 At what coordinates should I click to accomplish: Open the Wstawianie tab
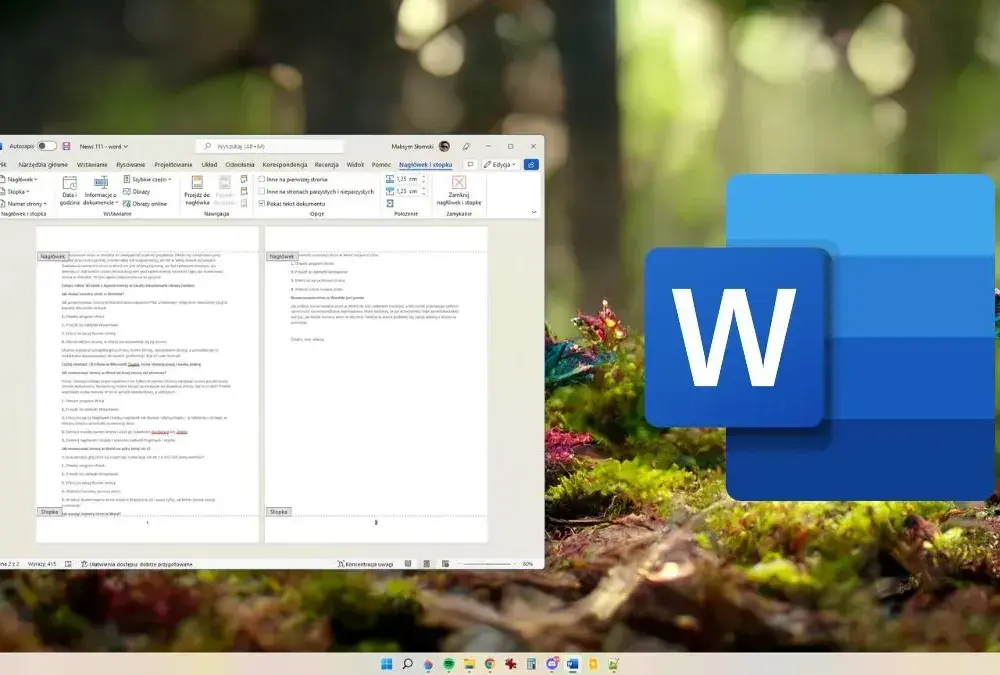pyautogui.click(x=92, y=165)
